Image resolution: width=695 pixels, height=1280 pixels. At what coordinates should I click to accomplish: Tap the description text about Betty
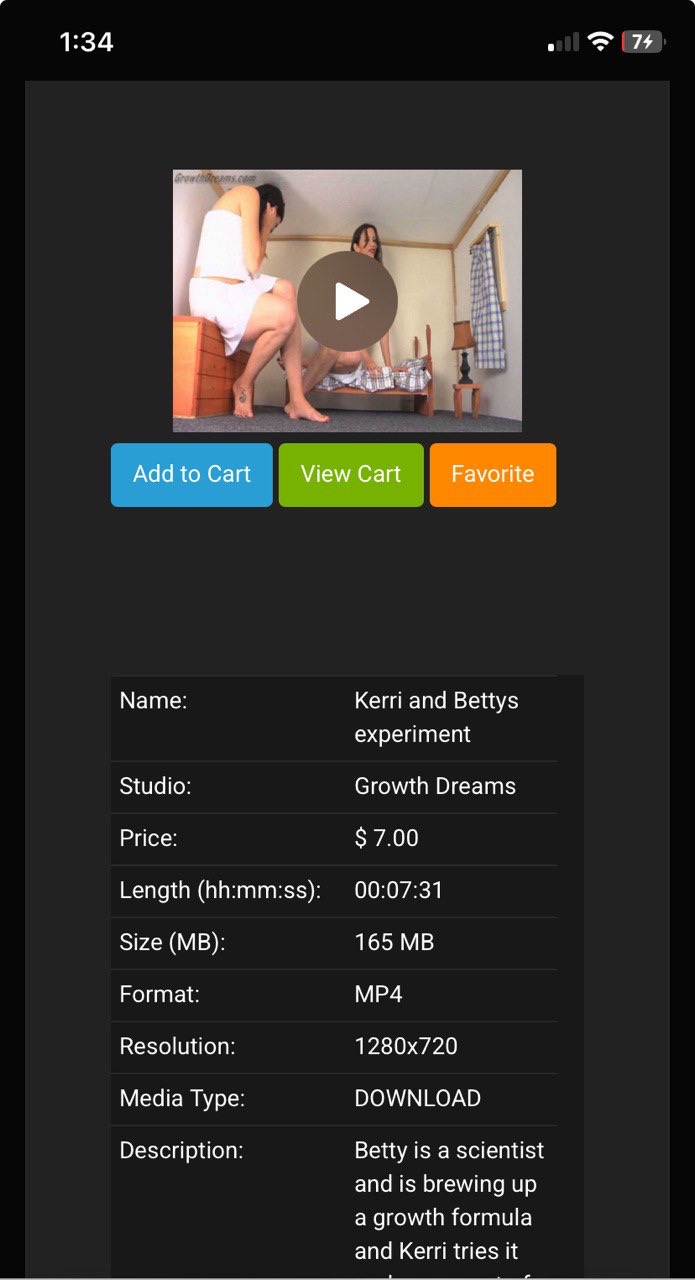[x=449, y=1208]
